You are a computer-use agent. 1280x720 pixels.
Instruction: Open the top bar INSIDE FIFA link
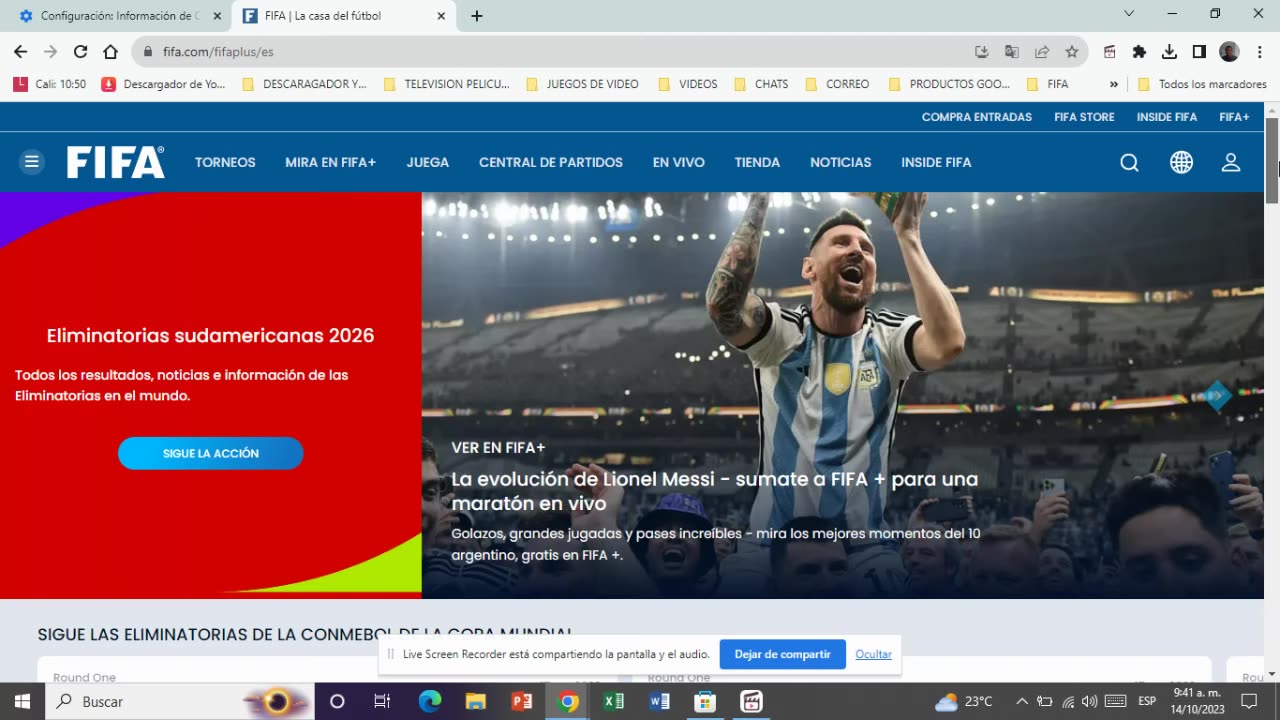tap(1167, 117)
